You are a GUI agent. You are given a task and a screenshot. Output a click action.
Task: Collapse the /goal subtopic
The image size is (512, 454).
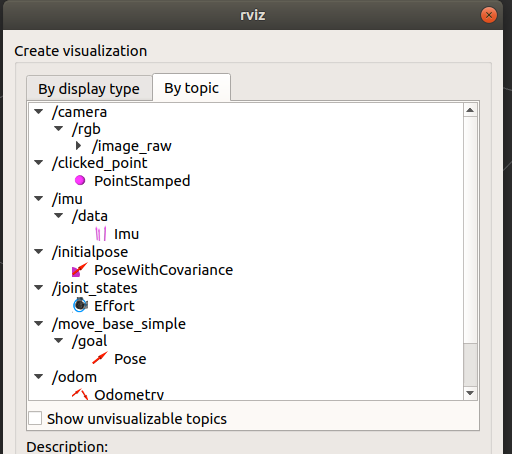tap(59, 341)
